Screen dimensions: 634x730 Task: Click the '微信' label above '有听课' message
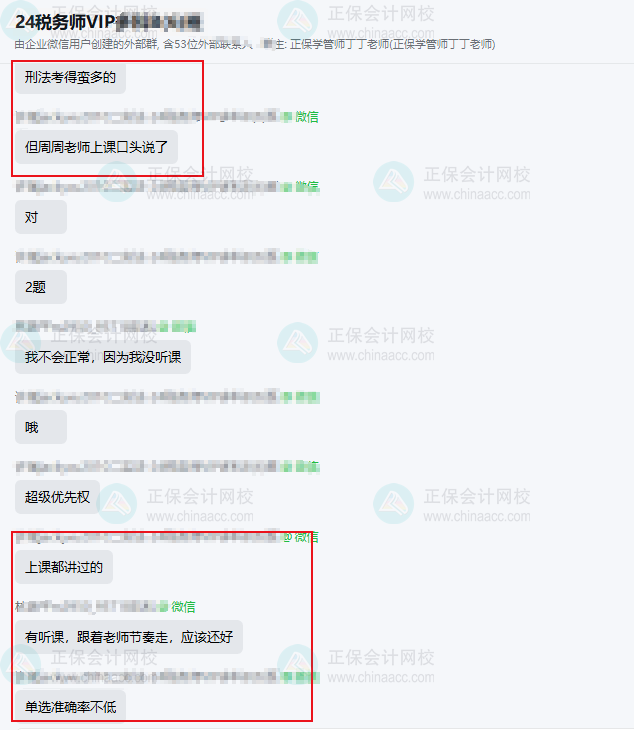[x=183, y=607]
